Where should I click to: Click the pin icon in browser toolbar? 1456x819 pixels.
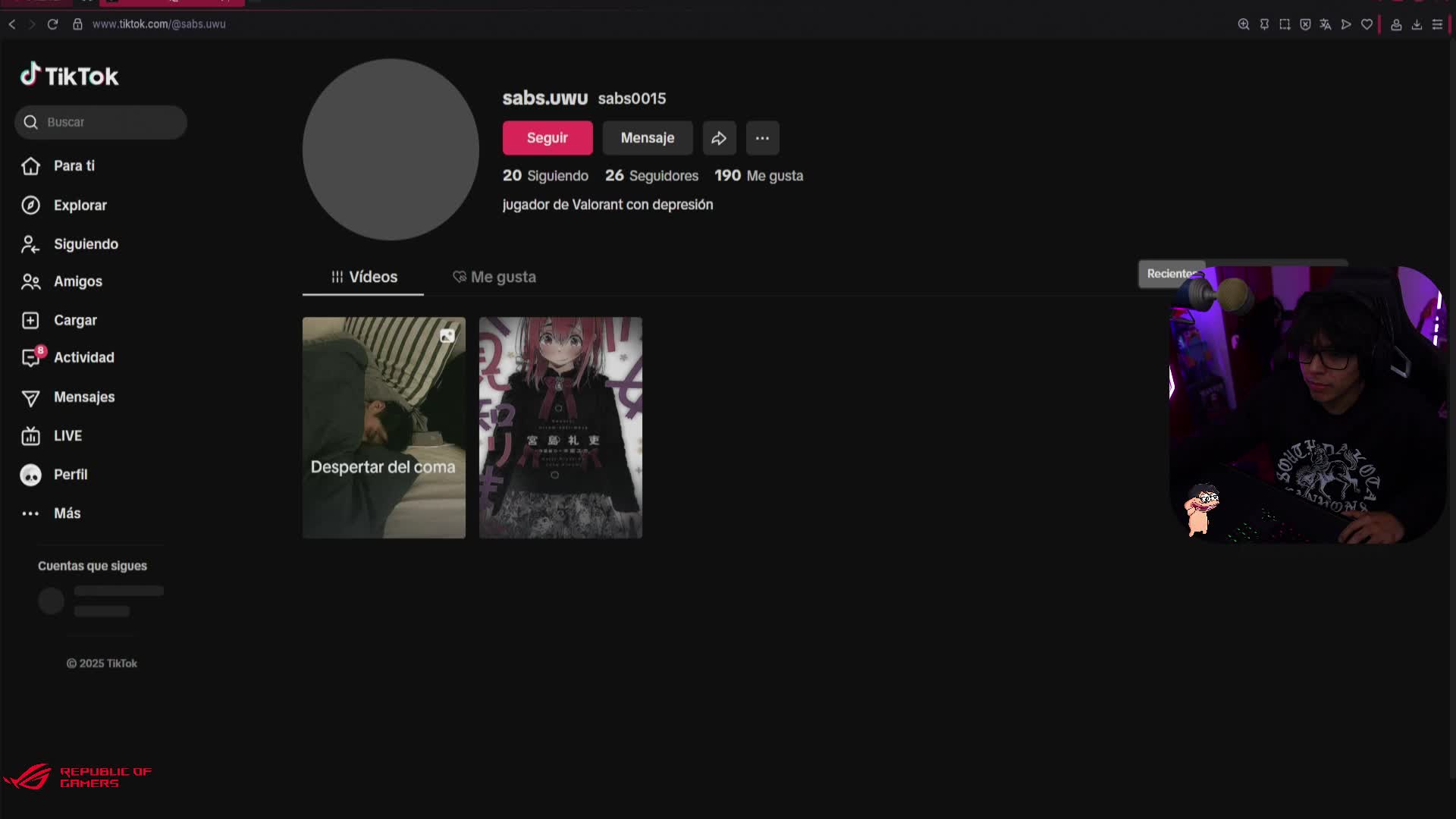point(1264,24)
